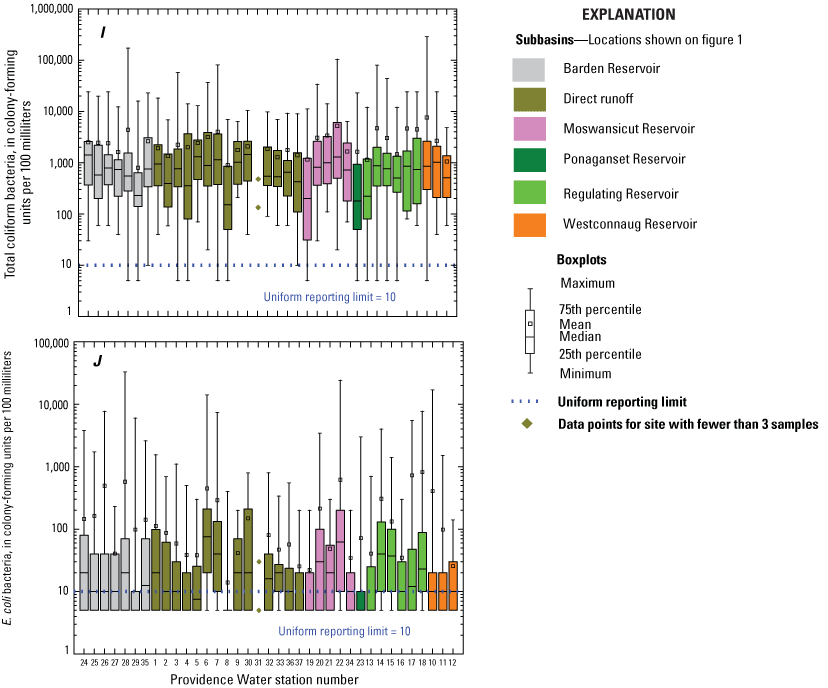
Task: Select the Regulating Reservoir light green swatch
Action: coord(528,192)
